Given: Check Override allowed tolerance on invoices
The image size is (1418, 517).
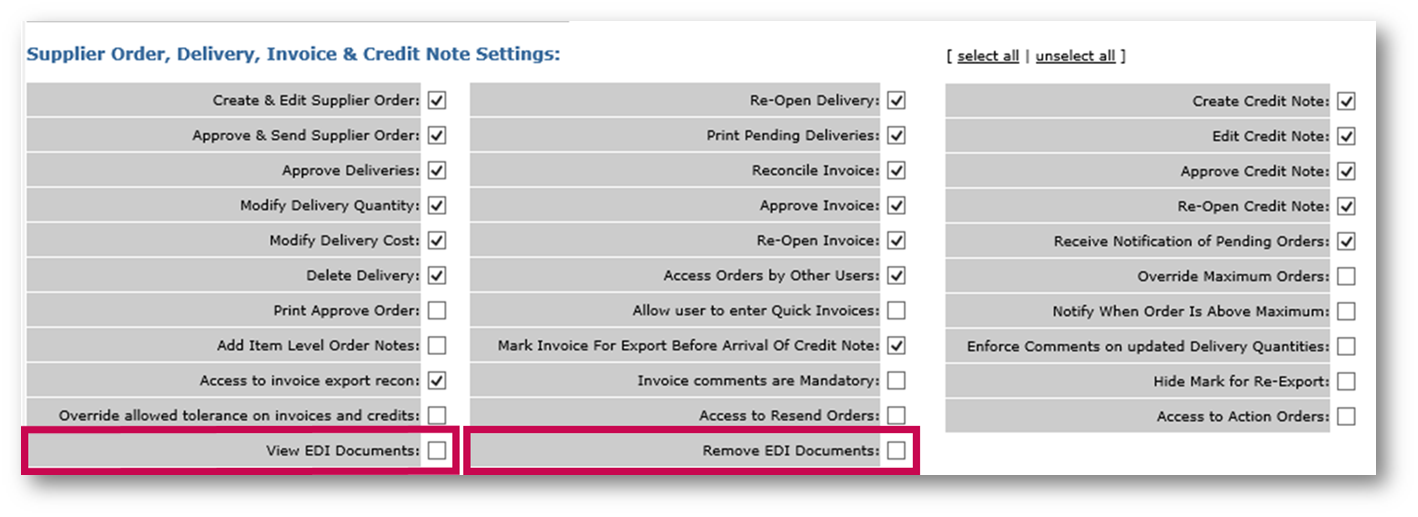Looking at the screenshot, I should [x=437, y=415].
